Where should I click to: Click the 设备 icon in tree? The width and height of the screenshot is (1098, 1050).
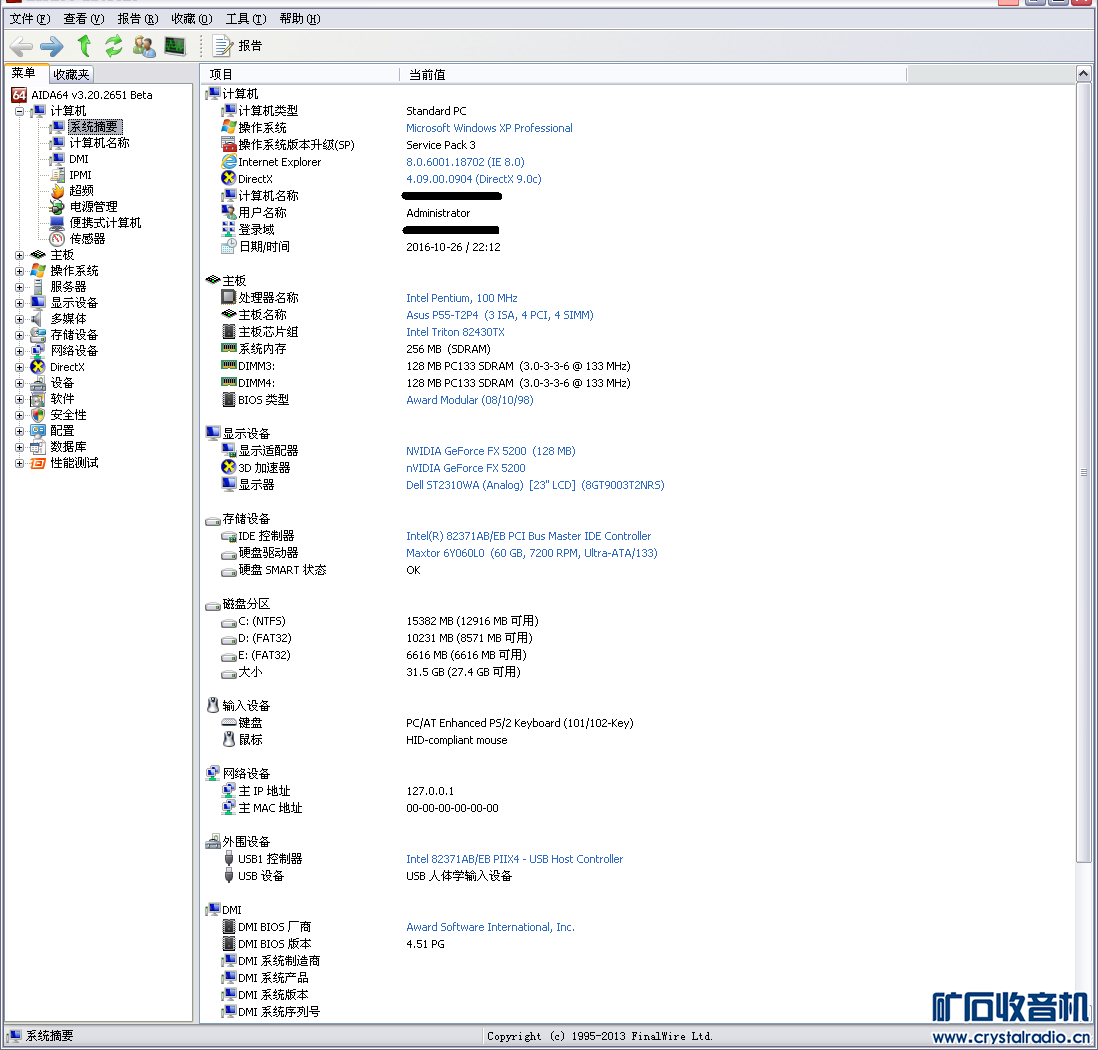tap(38, 383)
